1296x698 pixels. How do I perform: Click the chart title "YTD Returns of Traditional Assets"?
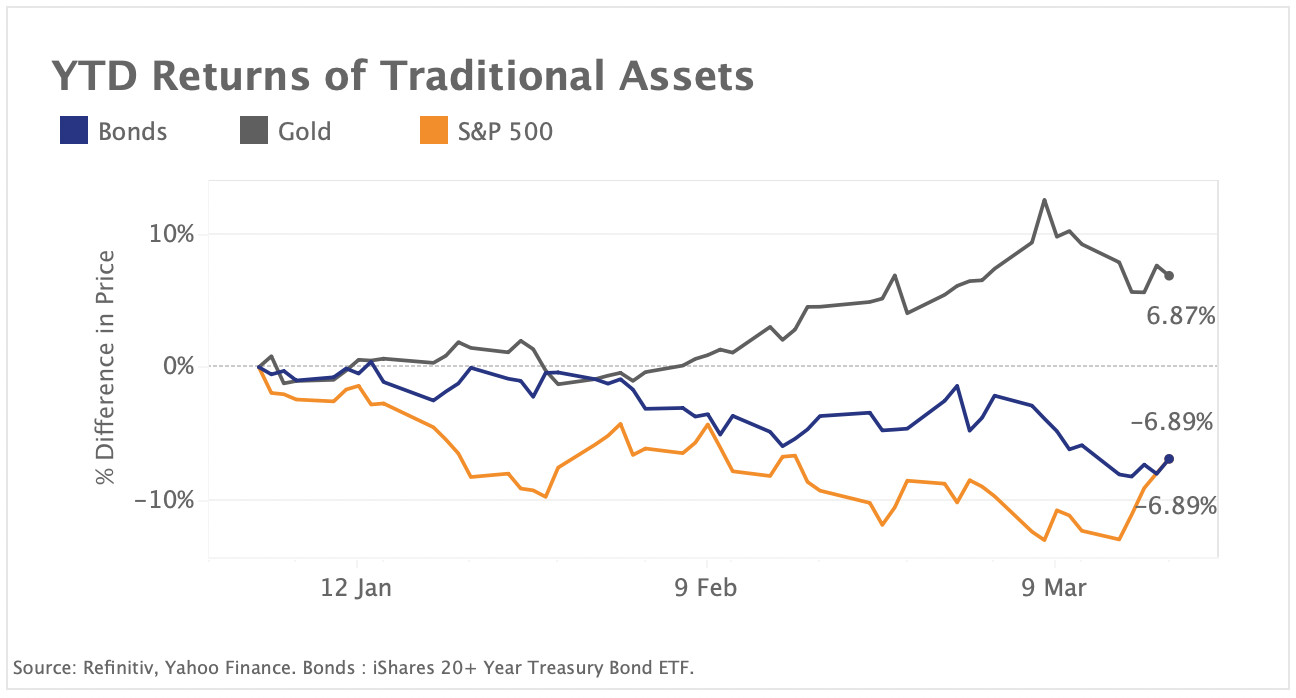point(402,78)
